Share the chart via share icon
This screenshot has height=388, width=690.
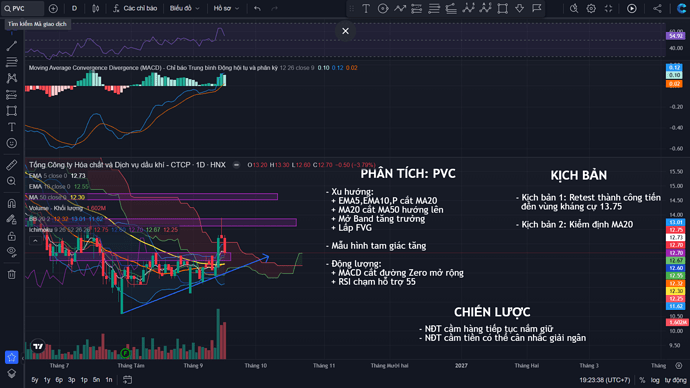[657, 8]
